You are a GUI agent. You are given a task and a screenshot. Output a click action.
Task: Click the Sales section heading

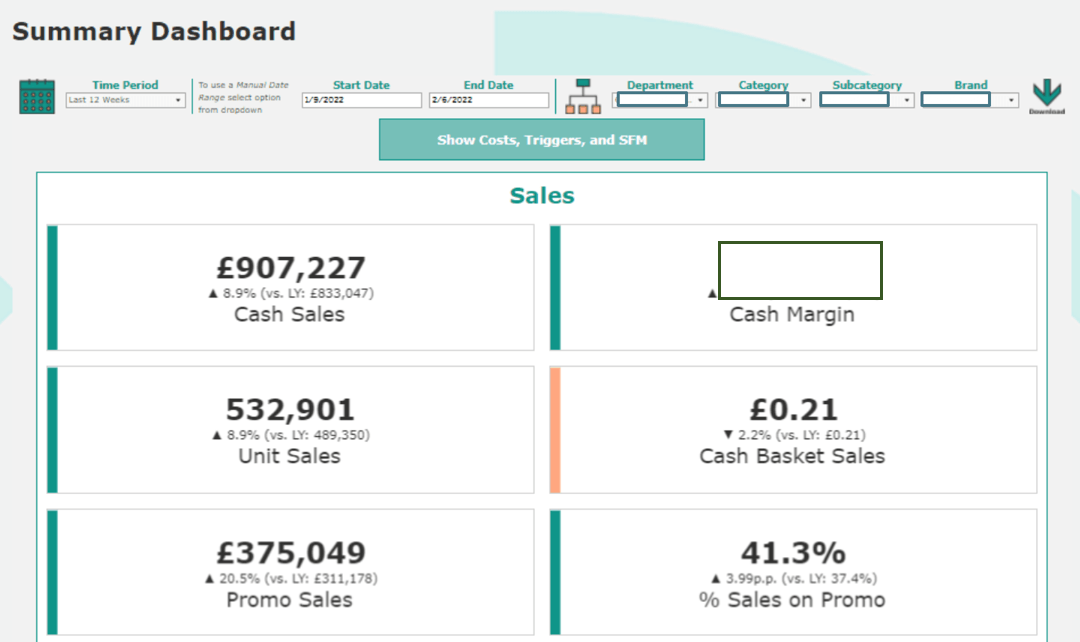click(541, 196)
